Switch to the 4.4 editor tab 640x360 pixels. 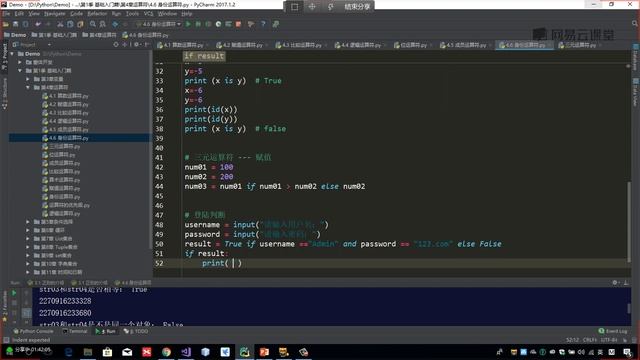click(360, 45)
